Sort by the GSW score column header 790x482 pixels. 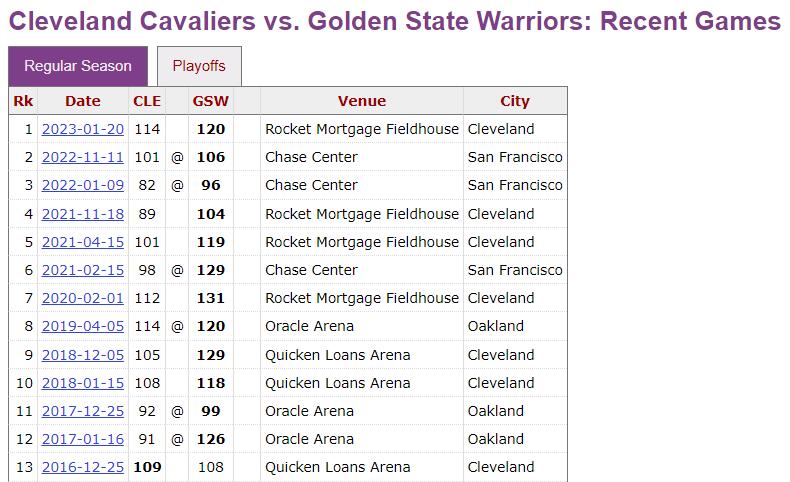tap(210, 101)
